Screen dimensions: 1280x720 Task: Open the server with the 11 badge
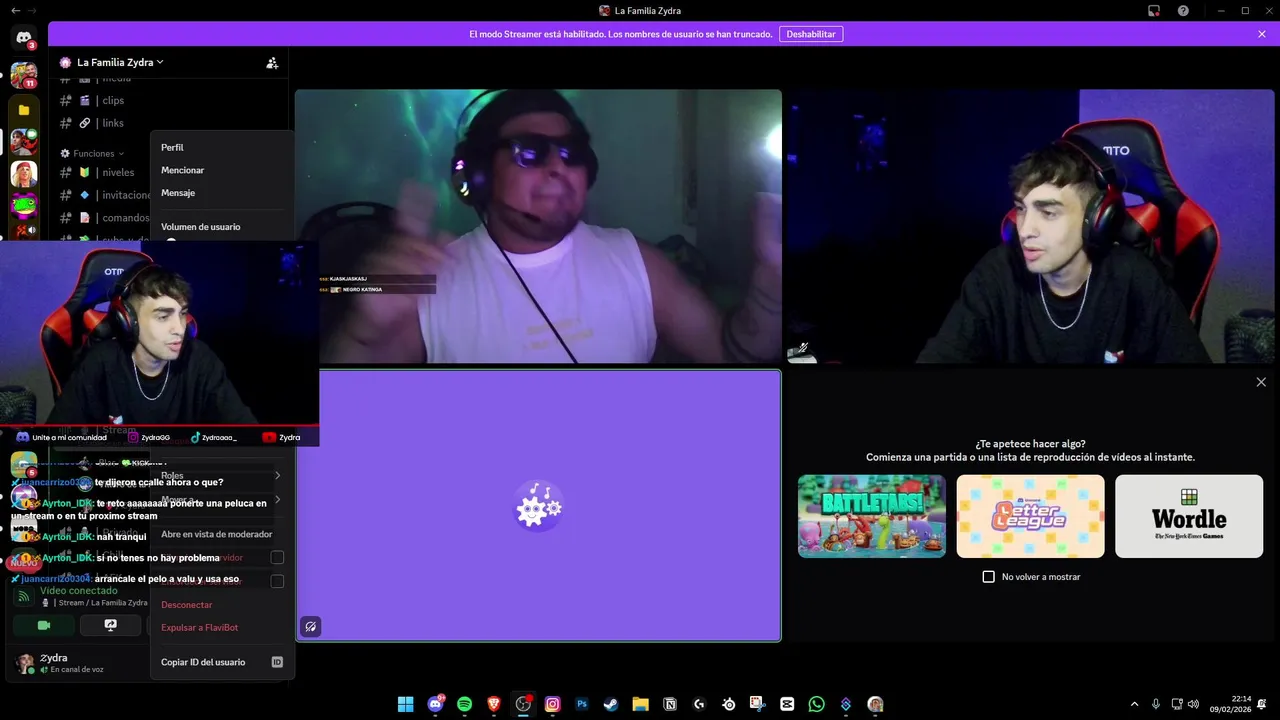[x=24, y=75]
